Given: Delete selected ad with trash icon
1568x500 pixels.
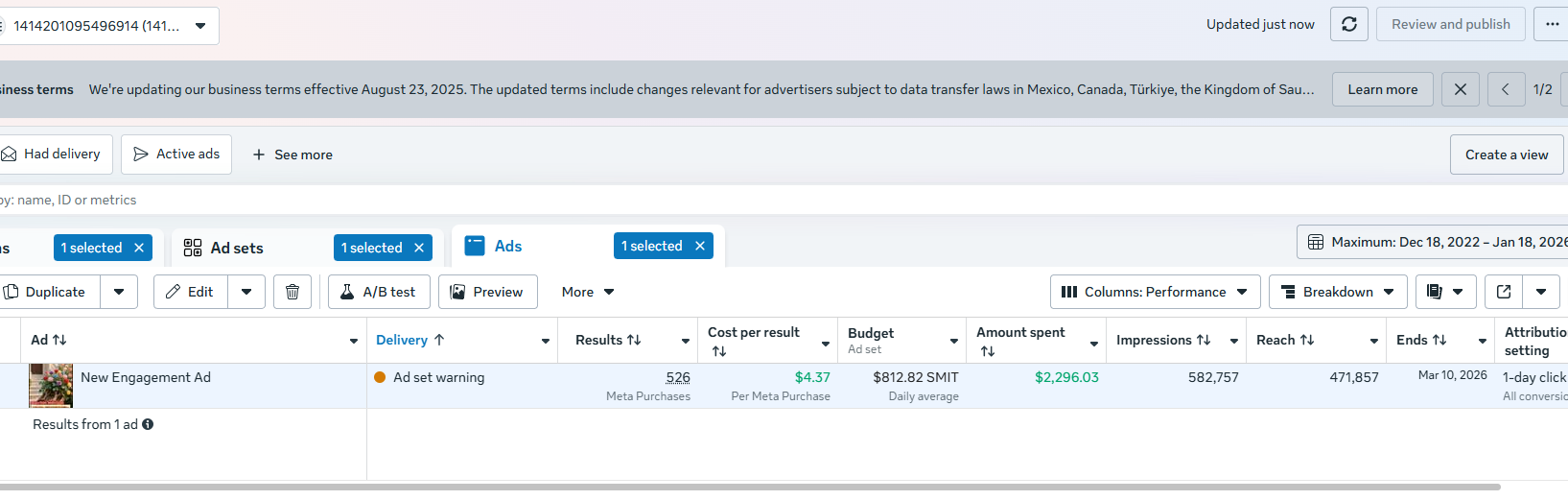Looking at the screenshot, I should (x=293, y=292).
